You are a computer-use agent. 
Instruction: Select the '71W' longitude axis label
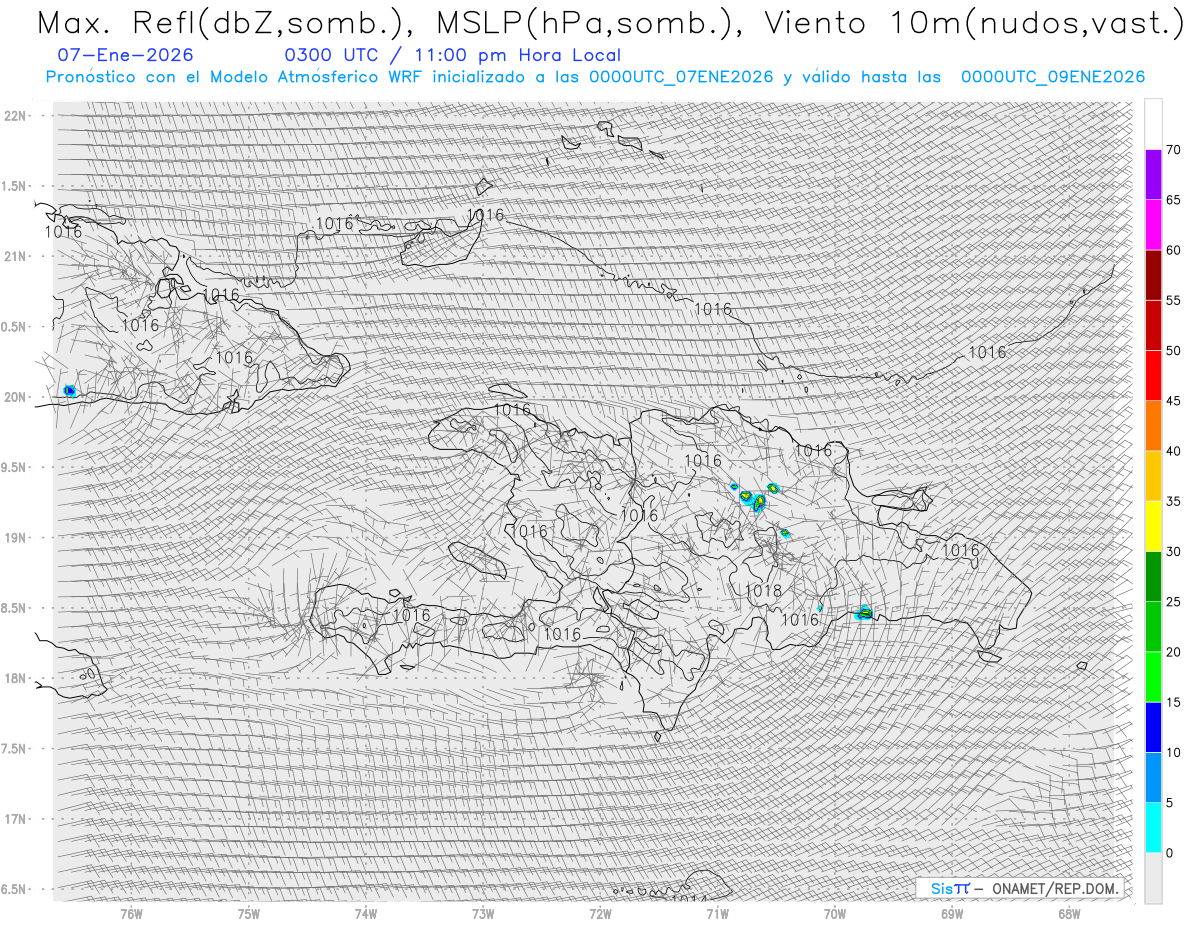(717, 914)
